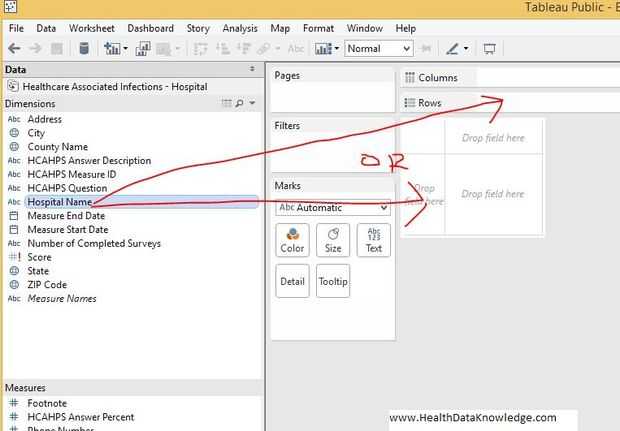Select the State dimension
The width and height of the screenshot is (620, 431).
coord(38,271)
